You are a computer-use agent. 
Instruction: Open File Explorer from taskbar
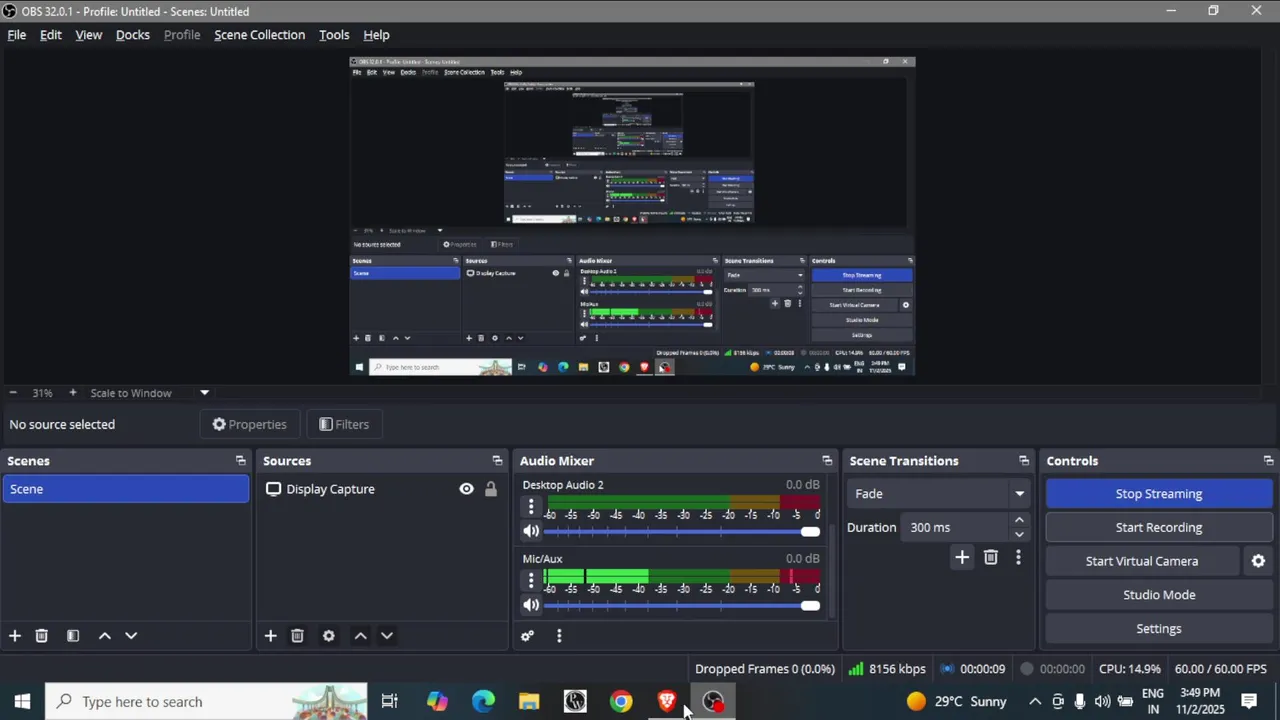point(529,702)
